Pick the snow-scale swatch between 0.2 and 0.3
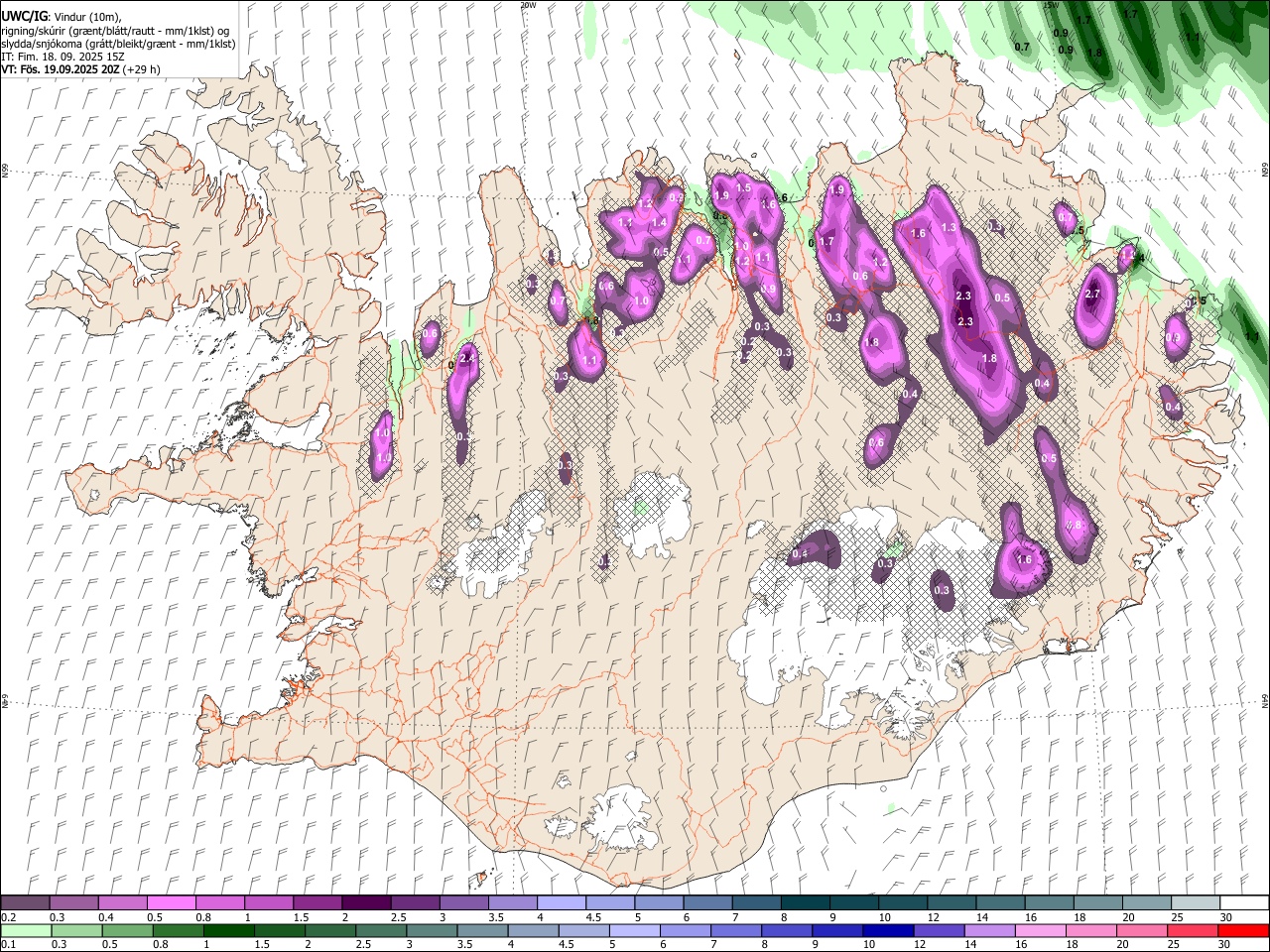This screenshot has width=1270, height=952. [25, 902]
